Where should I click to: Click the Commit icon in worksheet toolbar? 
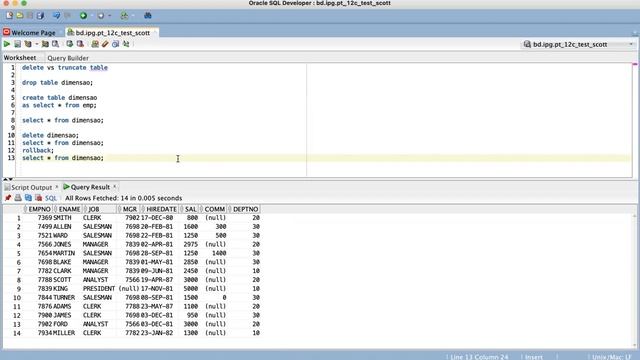tap(70, 44)
